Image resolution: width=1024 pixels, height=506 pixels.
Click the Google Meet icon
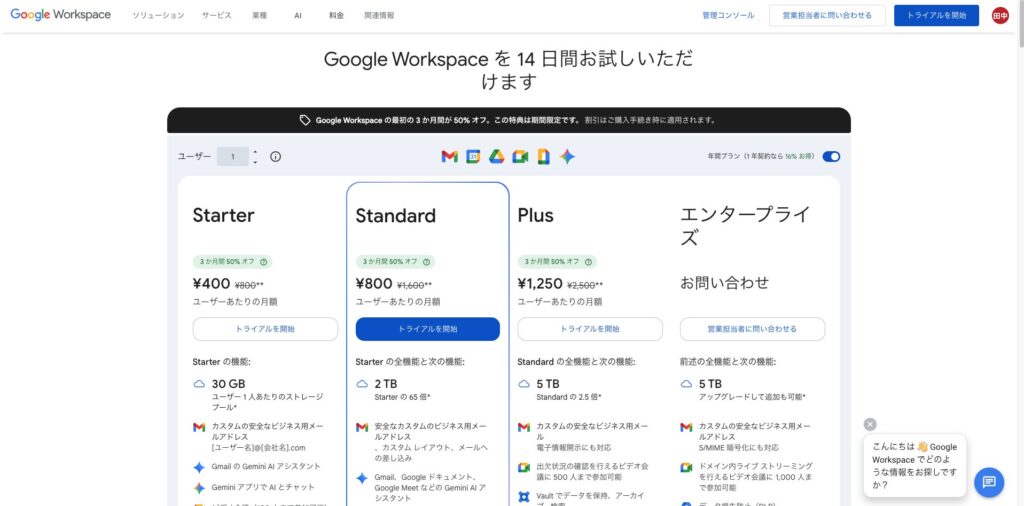(x=520, y=156)
